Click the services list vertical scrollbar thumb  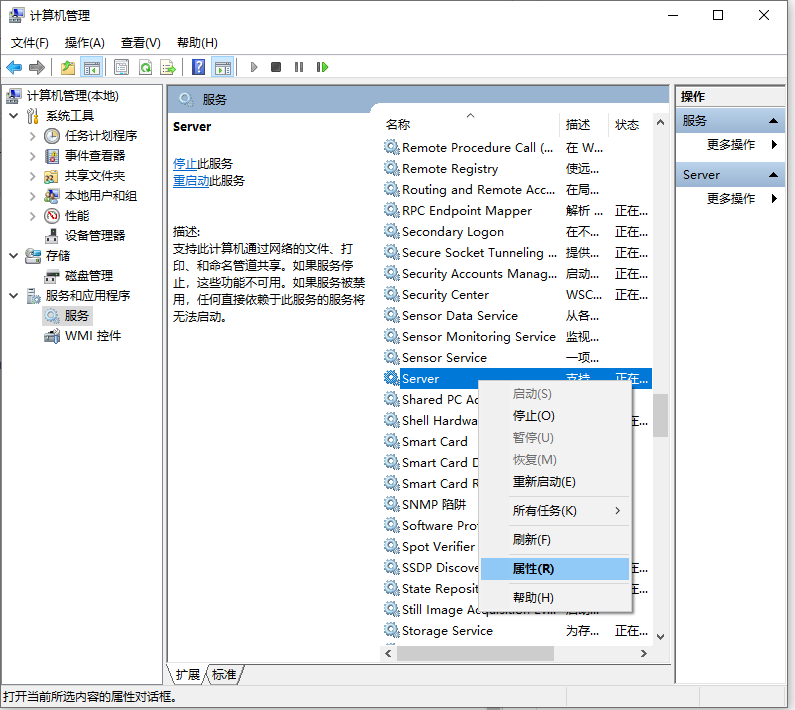tap(660, 414)
